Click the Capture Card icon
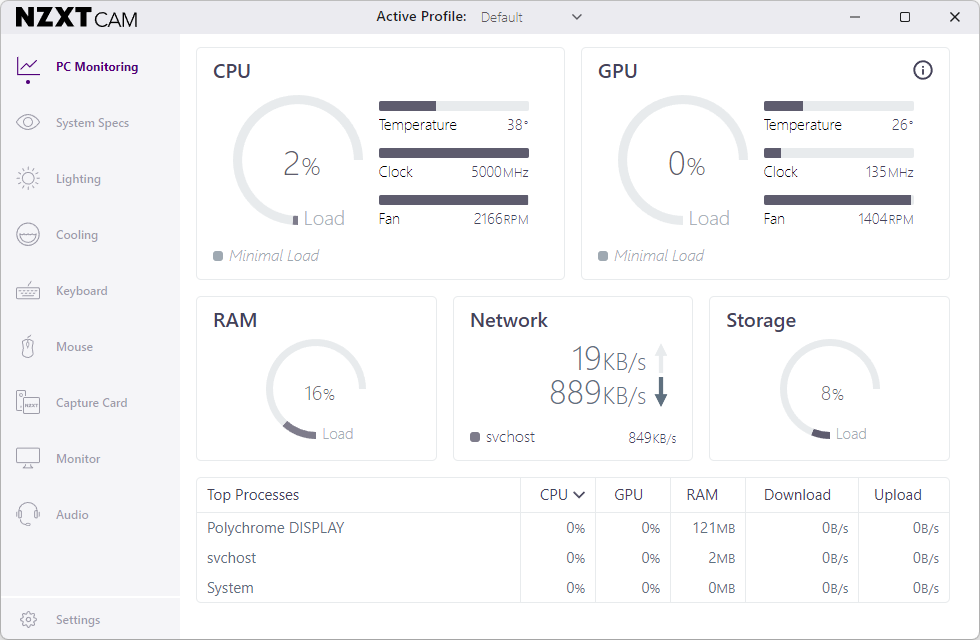This screenshot has height=640, width=980. tap(28, 403)
